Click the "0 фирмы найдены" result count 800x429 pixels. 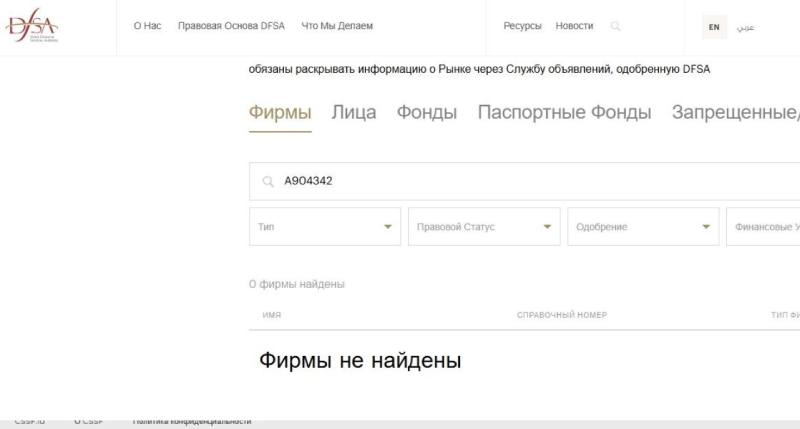pyautogui.click(x=297, y=284)
